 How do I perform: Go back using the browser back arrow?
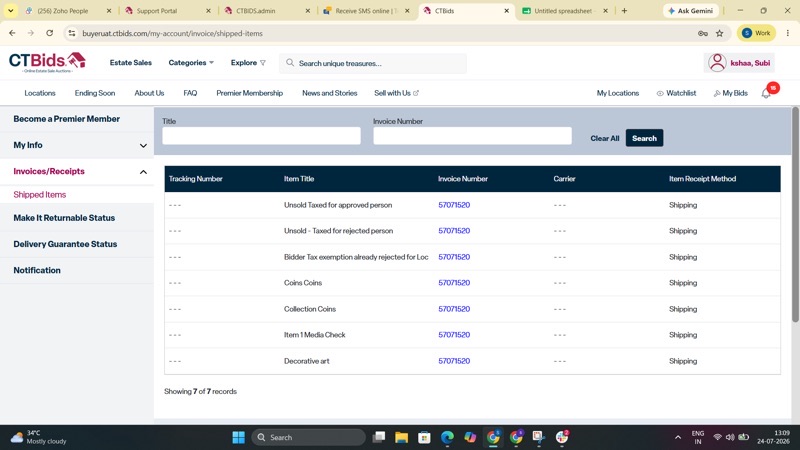click(12, 33)
